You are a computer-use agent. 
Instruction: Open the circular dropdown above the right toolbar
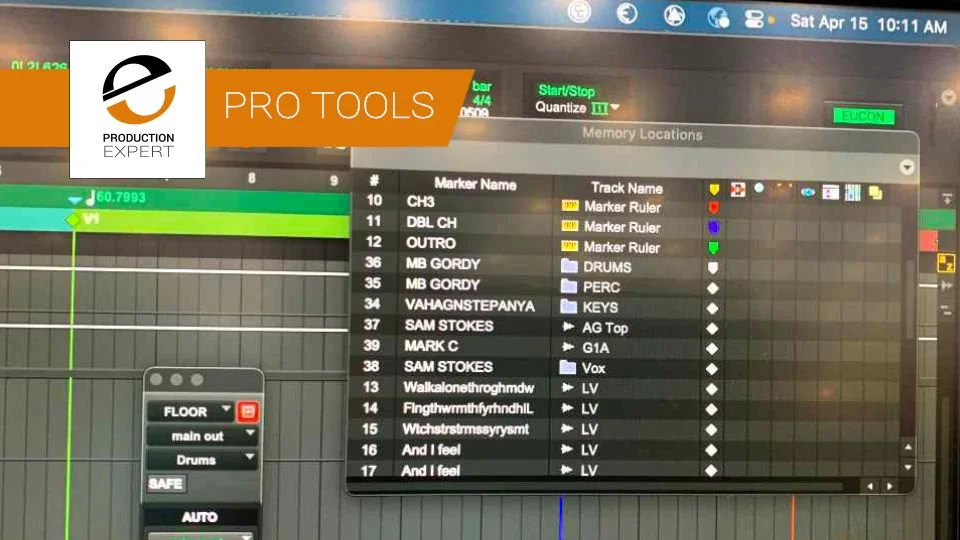[x=948, y=97]
